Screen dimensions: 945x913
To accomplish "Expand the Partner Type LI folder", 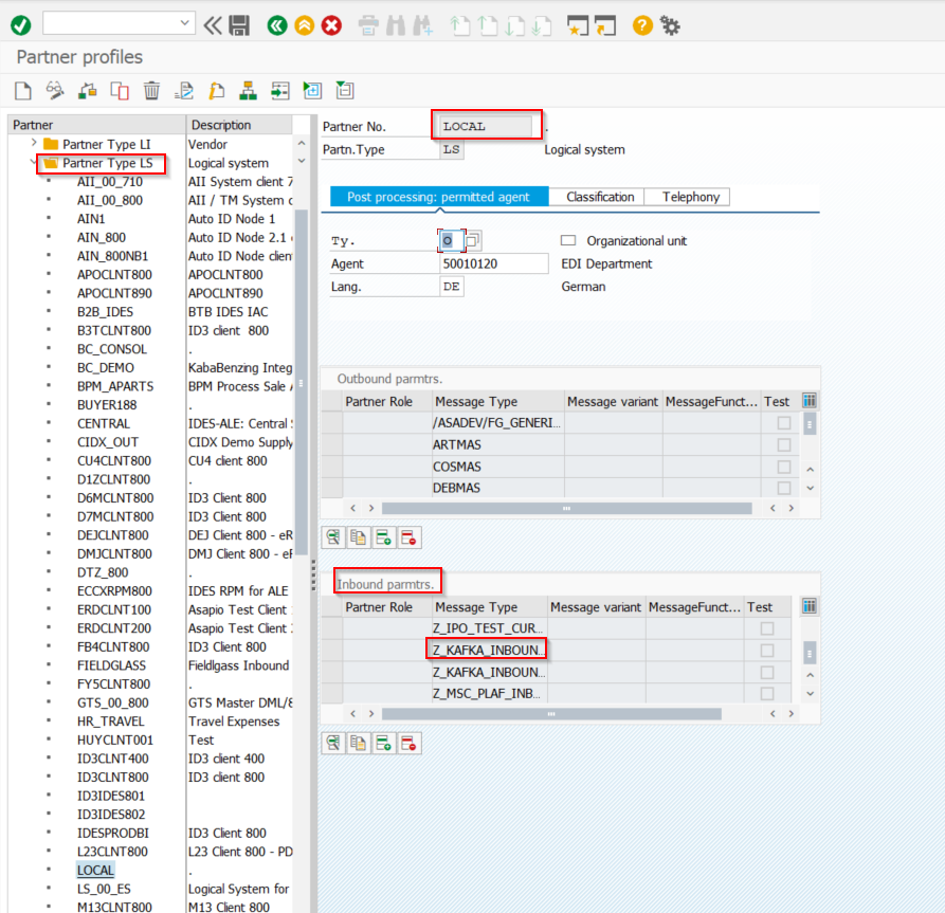I will pyautogui.click(x=34, y=143).
